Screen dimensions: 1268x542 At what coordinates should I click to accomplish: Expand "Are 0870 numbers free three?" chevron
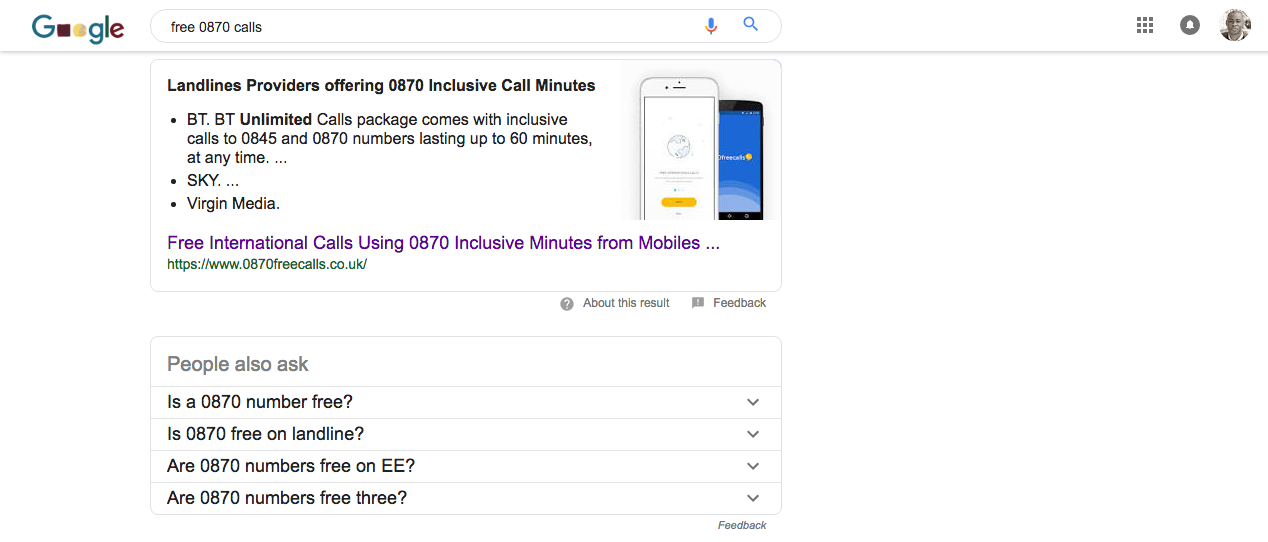coord(753,498)
